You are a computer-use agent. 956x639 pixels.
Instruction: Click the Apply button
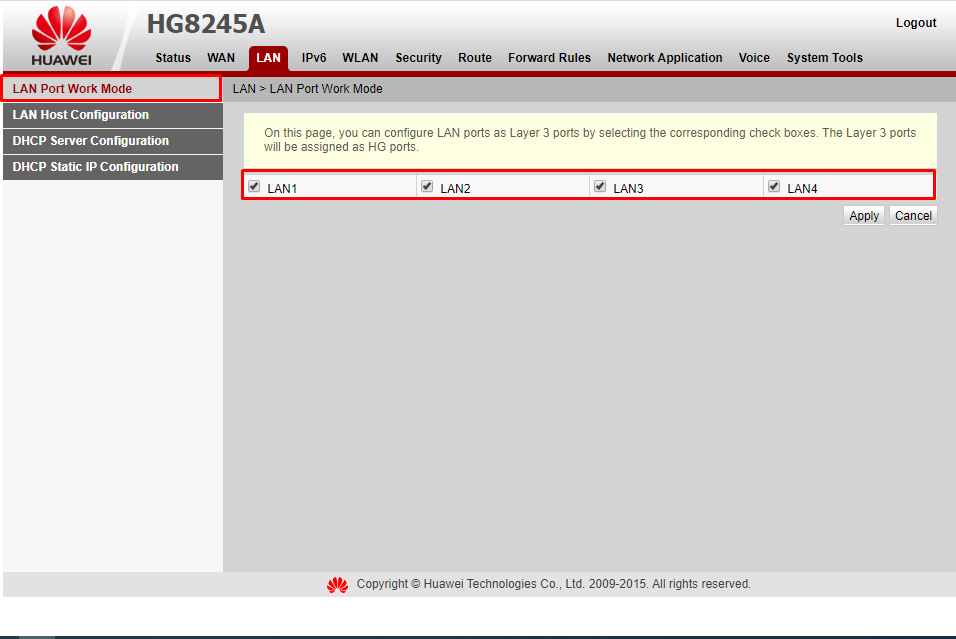click(x=863, y=215)
